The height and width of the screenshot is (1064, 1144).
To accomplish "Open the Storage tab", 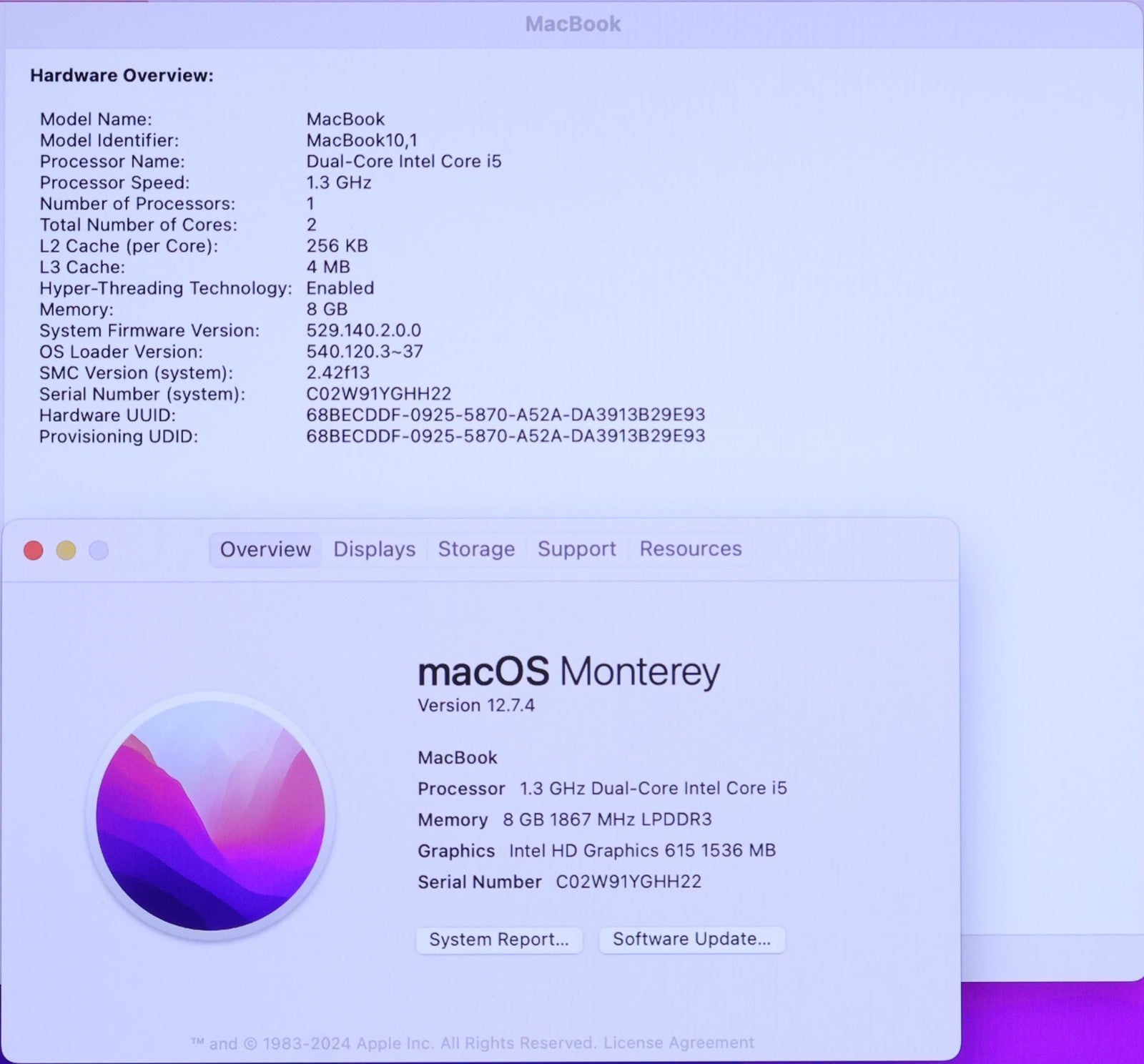I will [476, 549].
